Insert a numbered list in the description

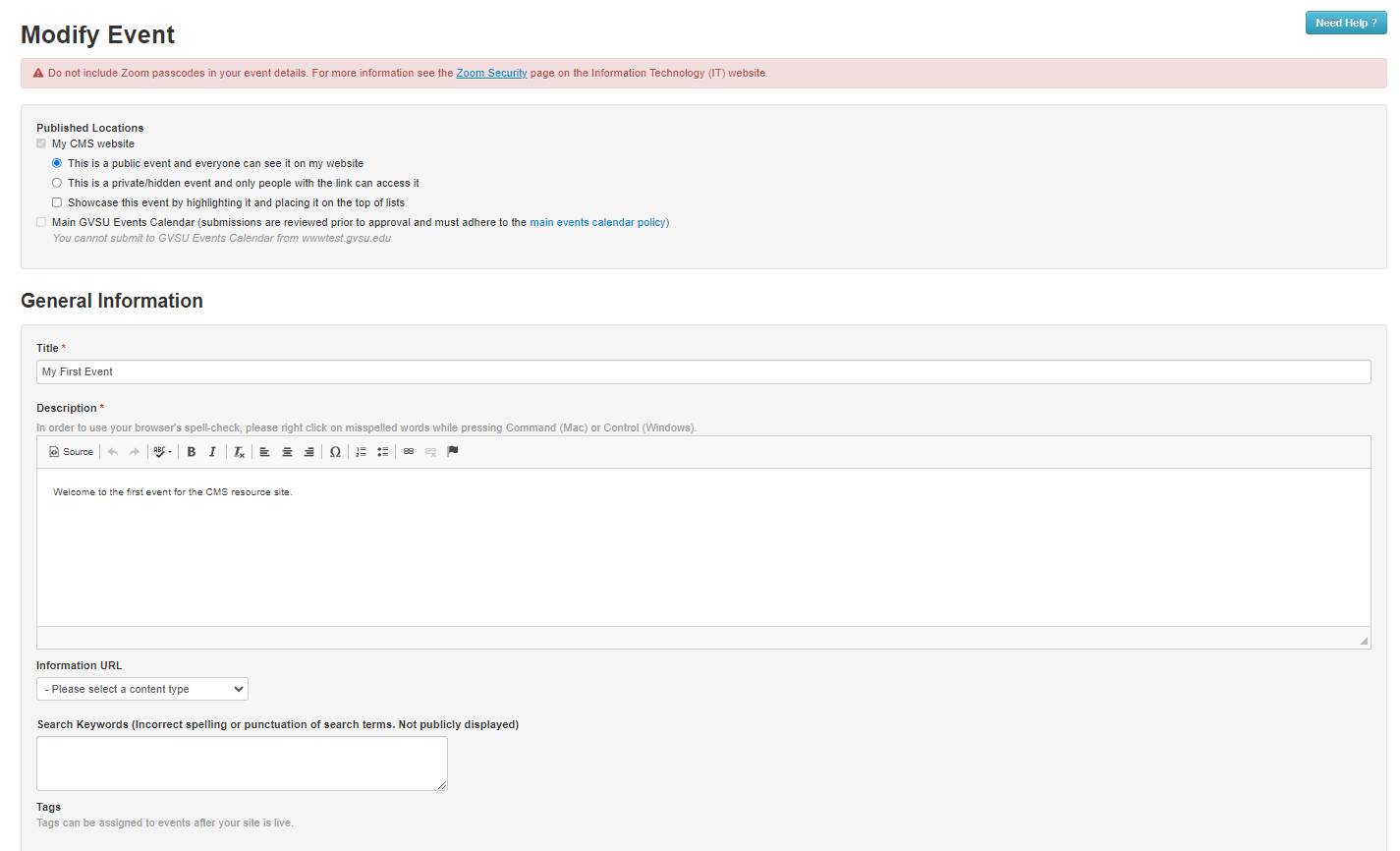[360, 451]
